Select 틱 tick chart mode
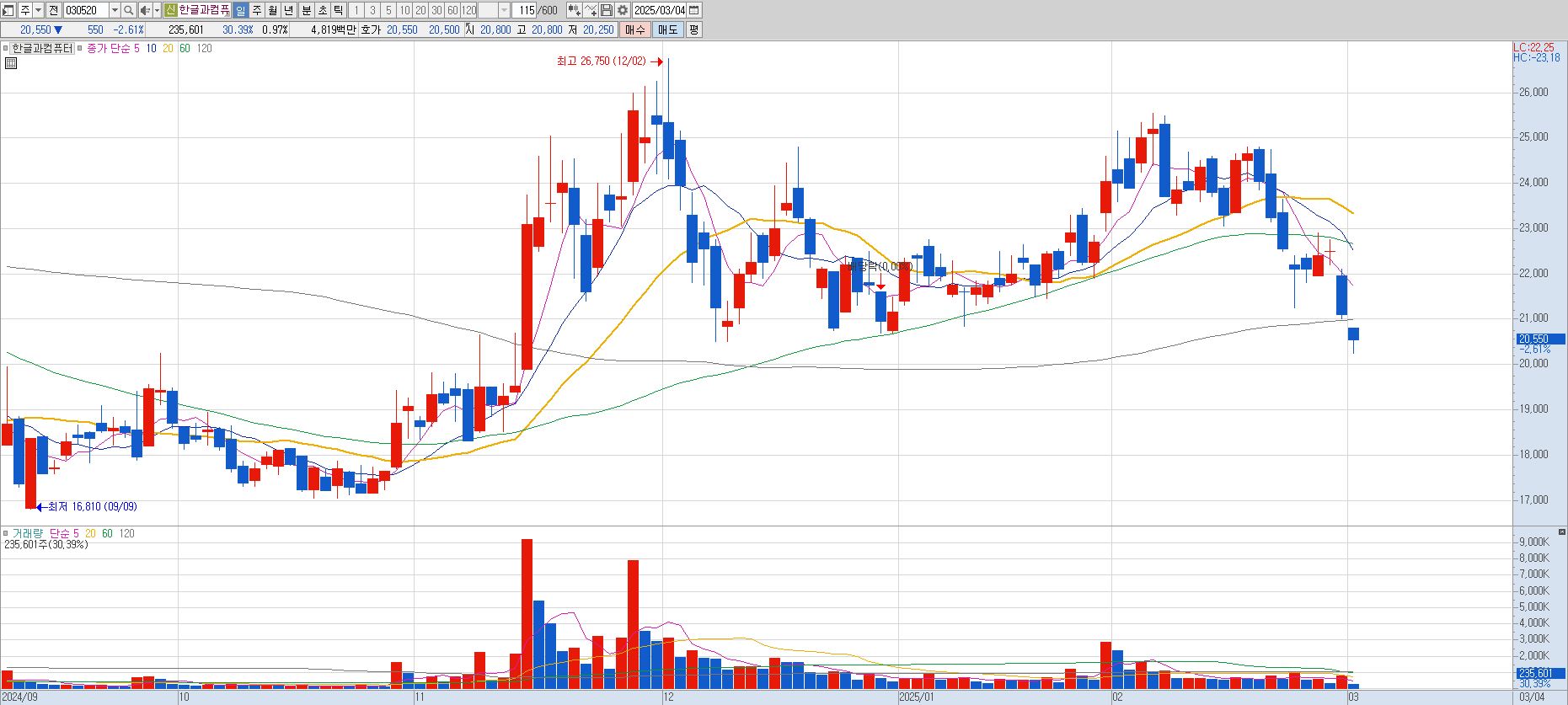1568x705 pixels. (338, 10)
